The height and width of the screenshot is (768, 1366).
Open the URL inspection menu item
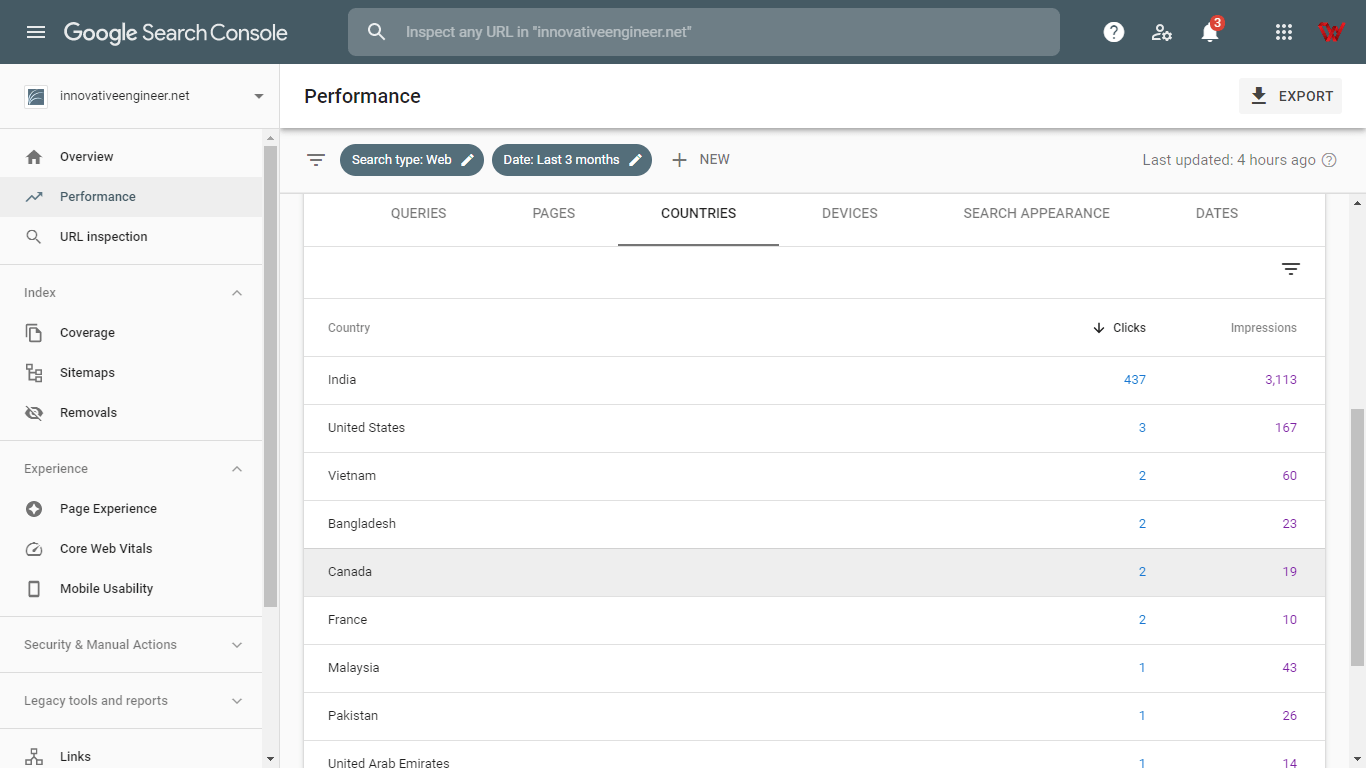pos(131,237)
